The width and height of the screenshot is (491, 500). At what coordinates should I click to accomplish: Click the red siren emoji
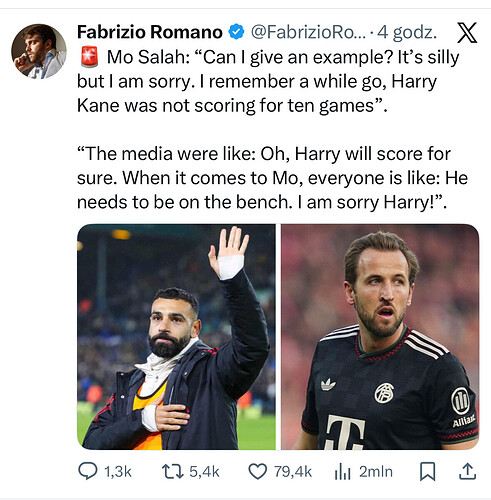click(x=89, y=57)
